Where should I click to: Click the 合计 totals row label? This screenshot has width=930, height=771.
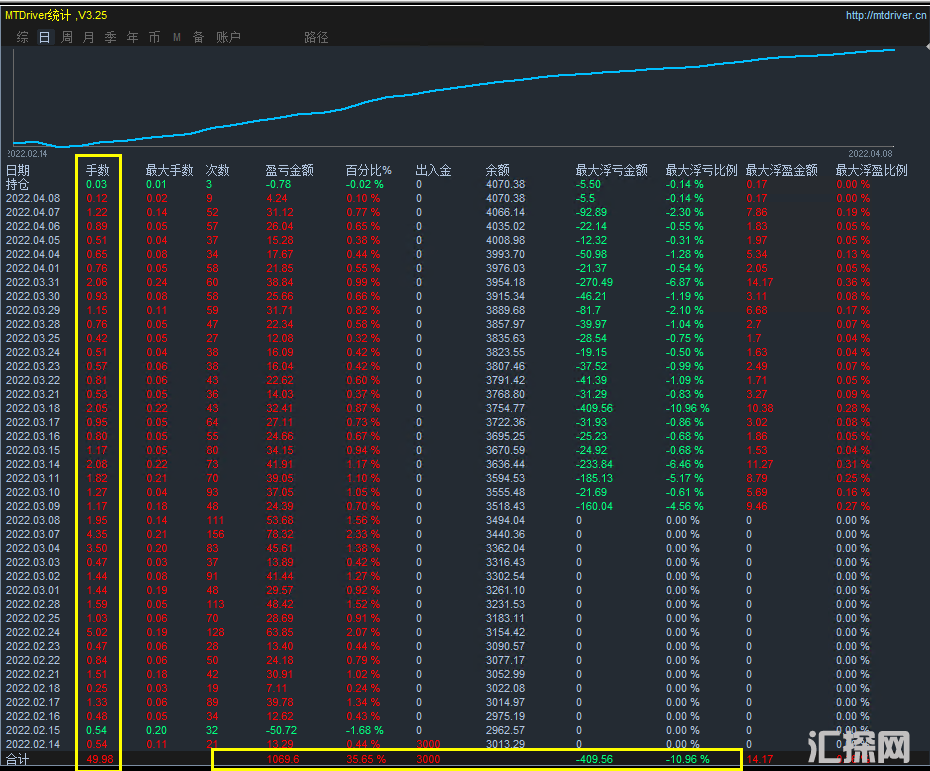[x=17, y=761]
